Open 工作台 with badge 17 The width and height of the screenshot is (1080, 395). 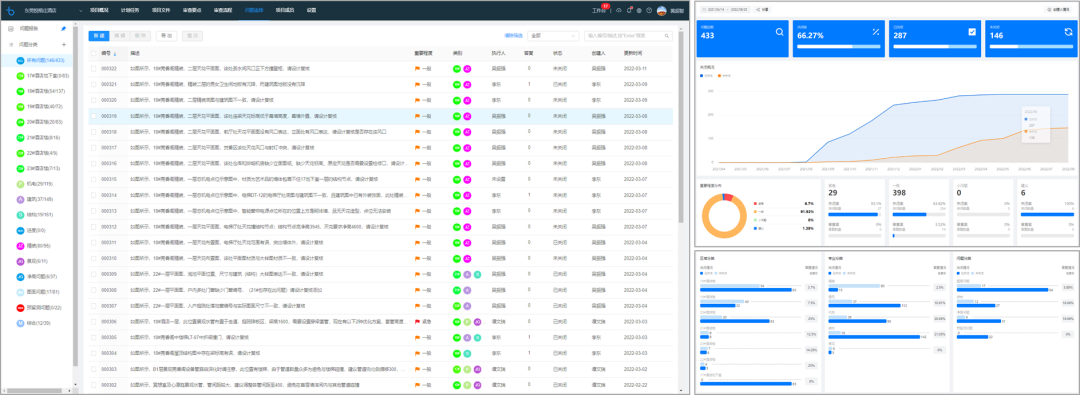(600, 10)
